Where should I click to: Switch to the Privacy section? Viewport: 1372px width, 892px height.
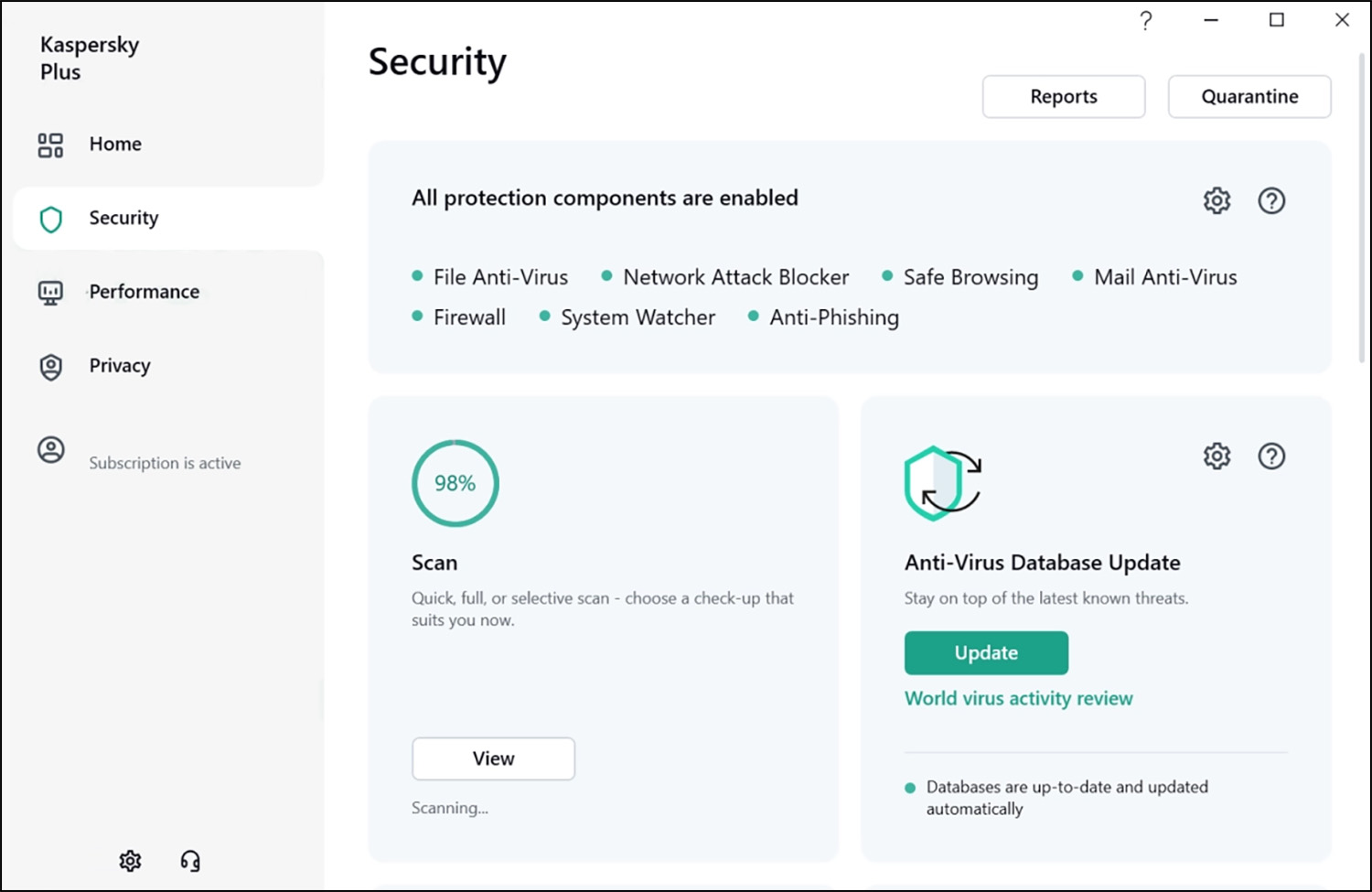pyautogui.click(x=120, y=366)
